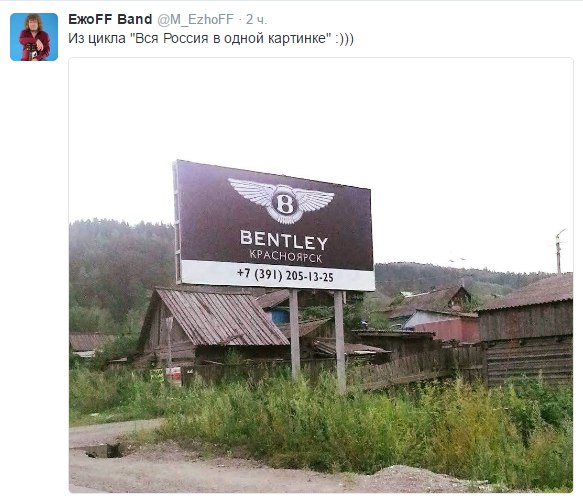Click the smiley ':)))' at tweet end
The width and height of the screenshot is (583, 498).
344,38
